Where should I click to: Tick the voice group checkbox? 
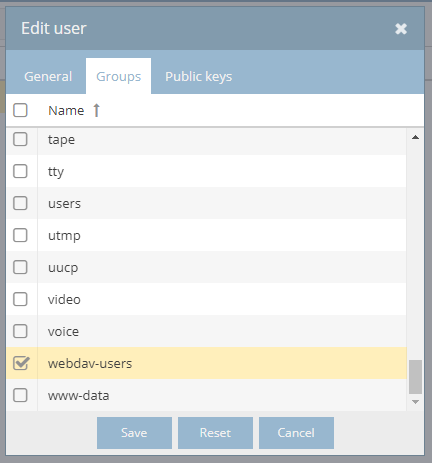coord(20,331)
